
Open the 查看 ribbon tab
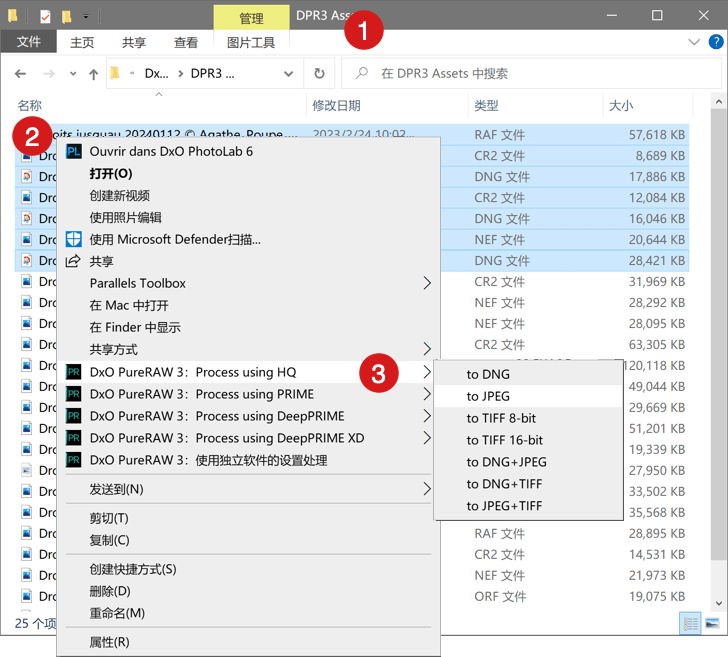tap(186, 42)
